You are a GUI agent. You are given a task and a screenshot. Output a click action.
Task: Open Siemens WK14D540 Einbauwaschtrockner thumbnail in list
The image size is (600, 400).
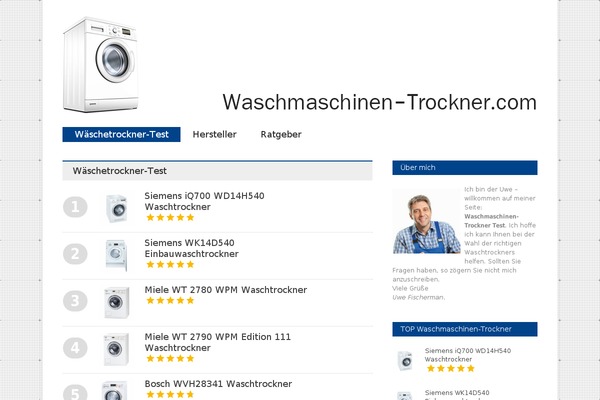coord(116,255)
